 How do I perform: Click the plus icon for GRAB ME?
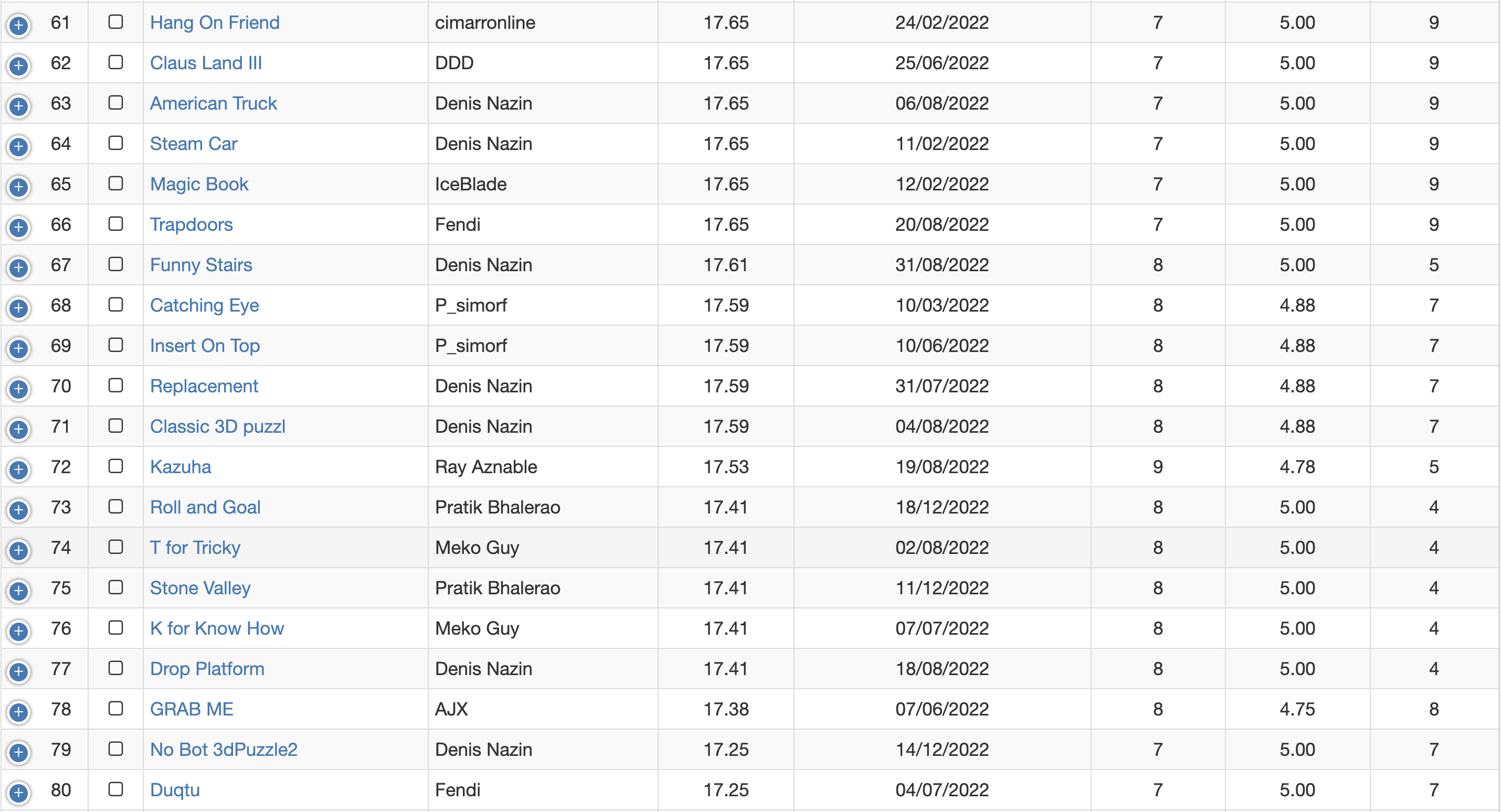point(19,712)
